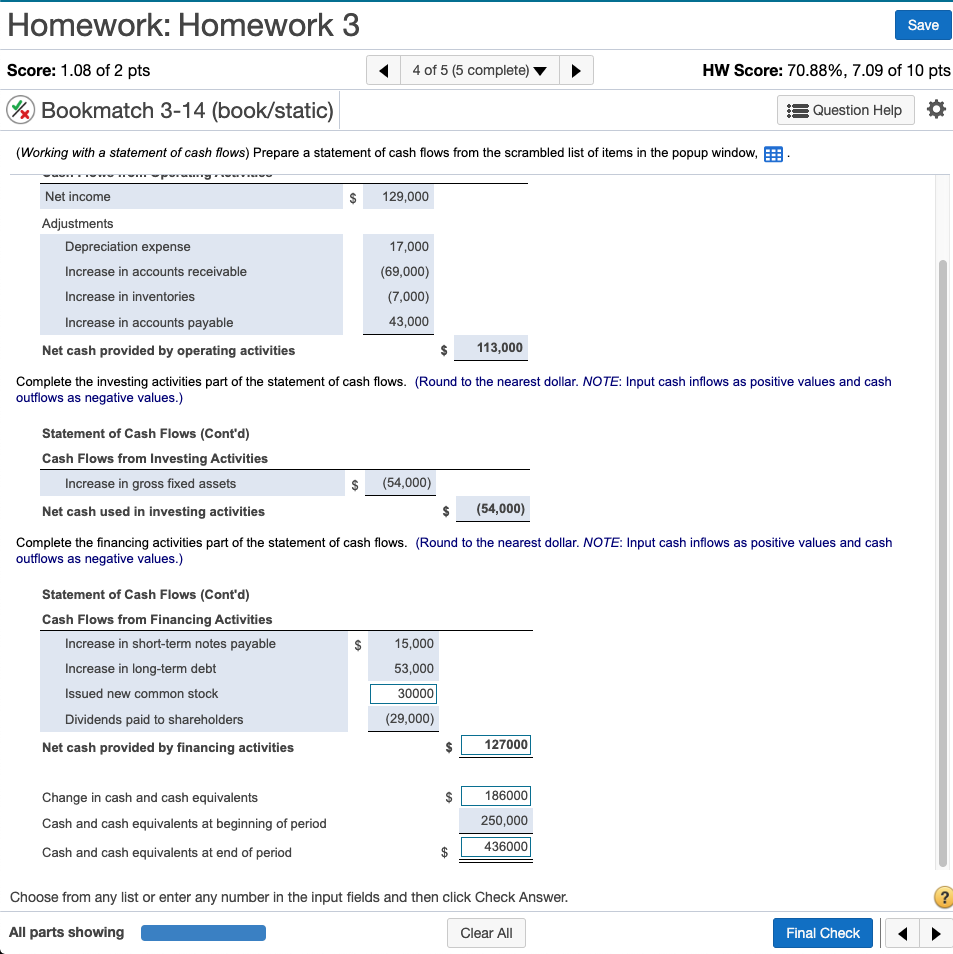Click the back arrow beside Final Check

903,932
